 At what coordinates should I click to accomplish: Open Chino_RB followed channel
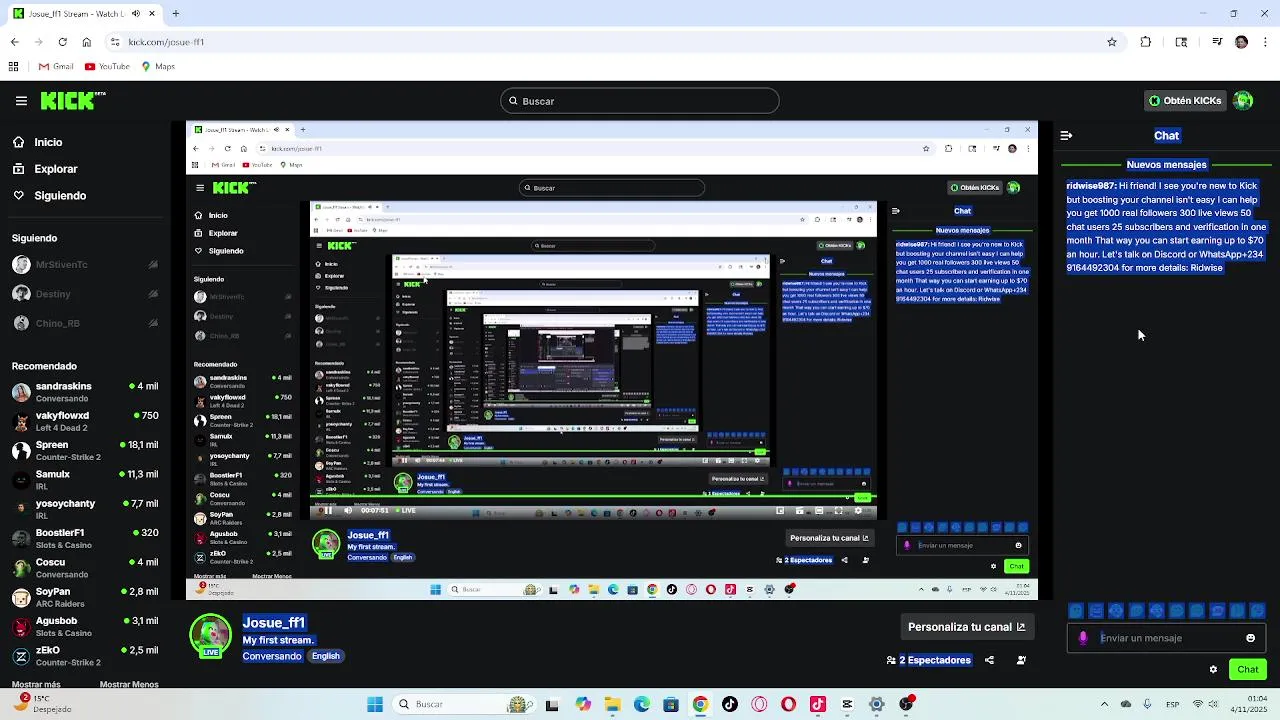[85, 324]
